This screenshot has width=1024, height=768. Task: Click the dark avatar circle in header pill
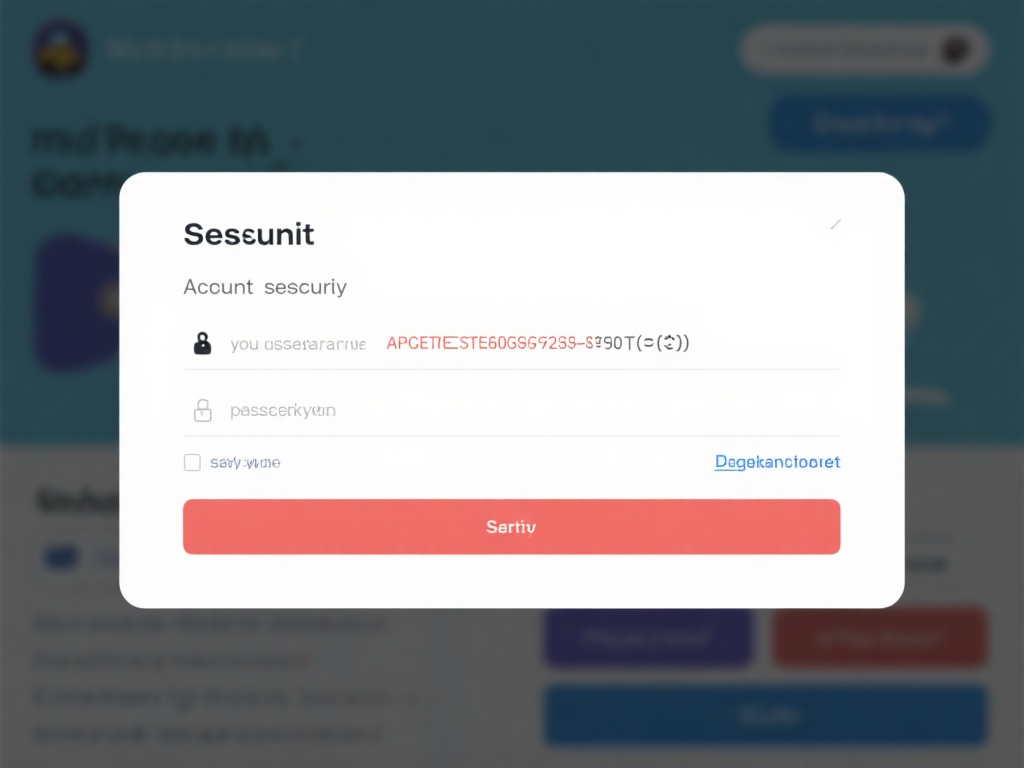tap(955, 49)
